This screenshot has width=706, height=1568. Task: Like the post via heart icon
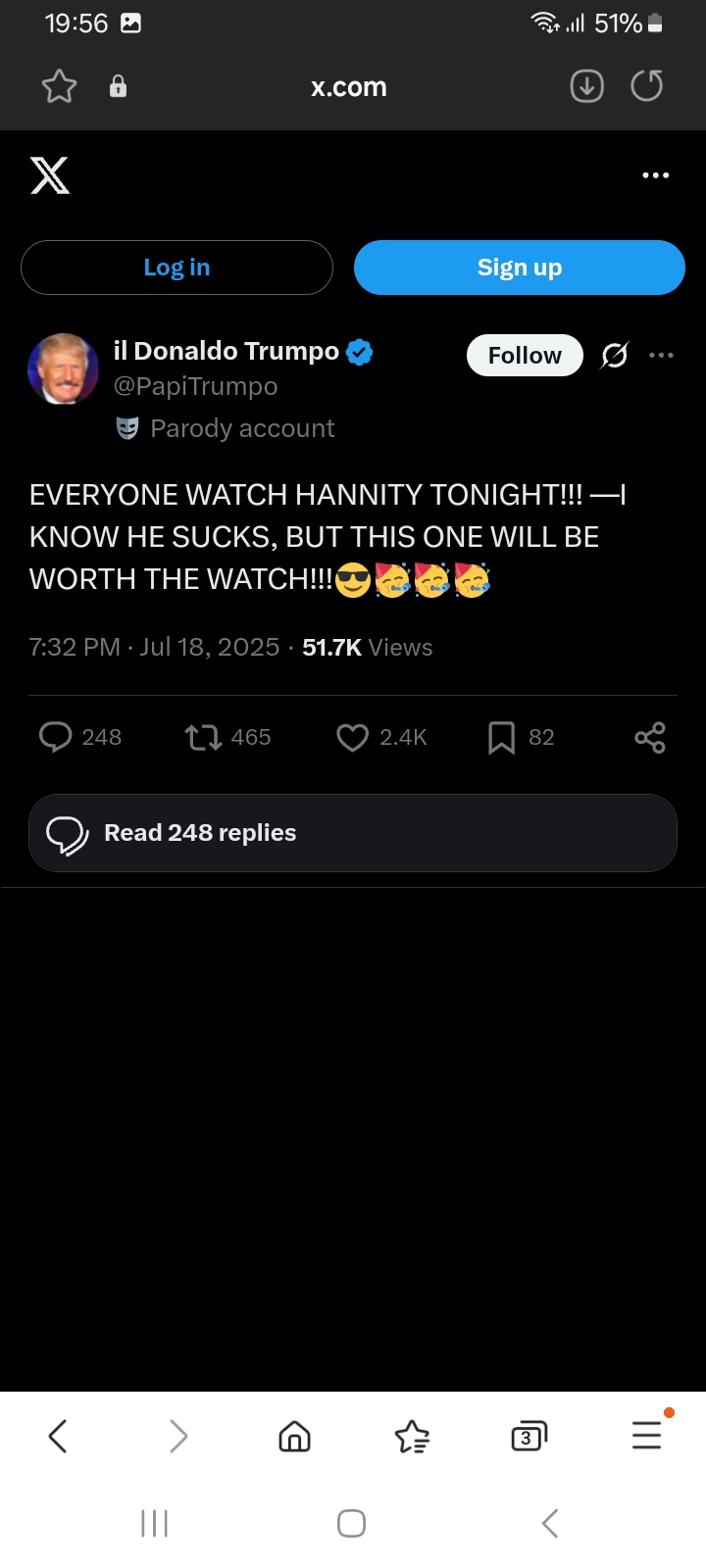pos(352,737)
